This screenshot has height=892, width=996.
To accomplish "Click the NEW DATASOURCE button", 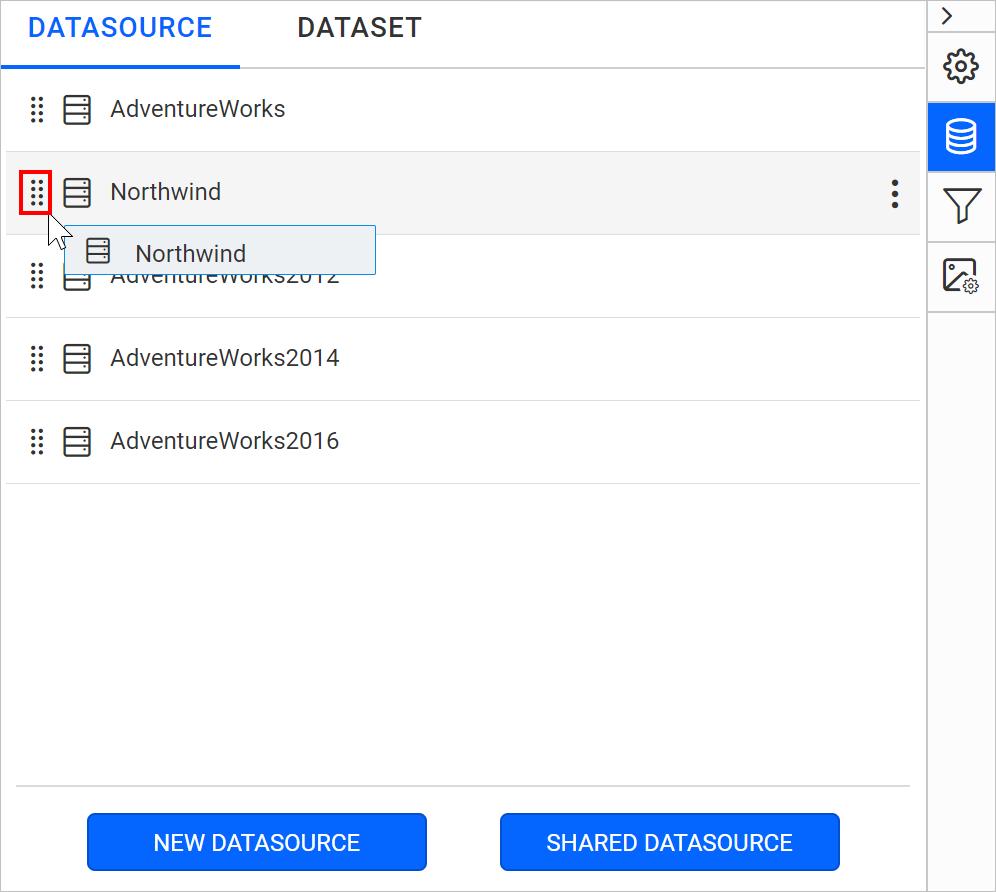I will [x=256, y=842].
